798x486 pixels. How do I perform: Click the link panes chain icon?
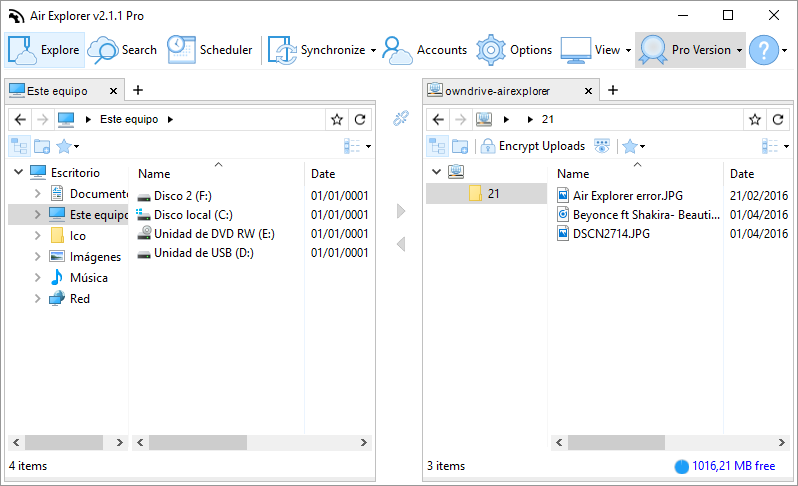pos(401,119)
